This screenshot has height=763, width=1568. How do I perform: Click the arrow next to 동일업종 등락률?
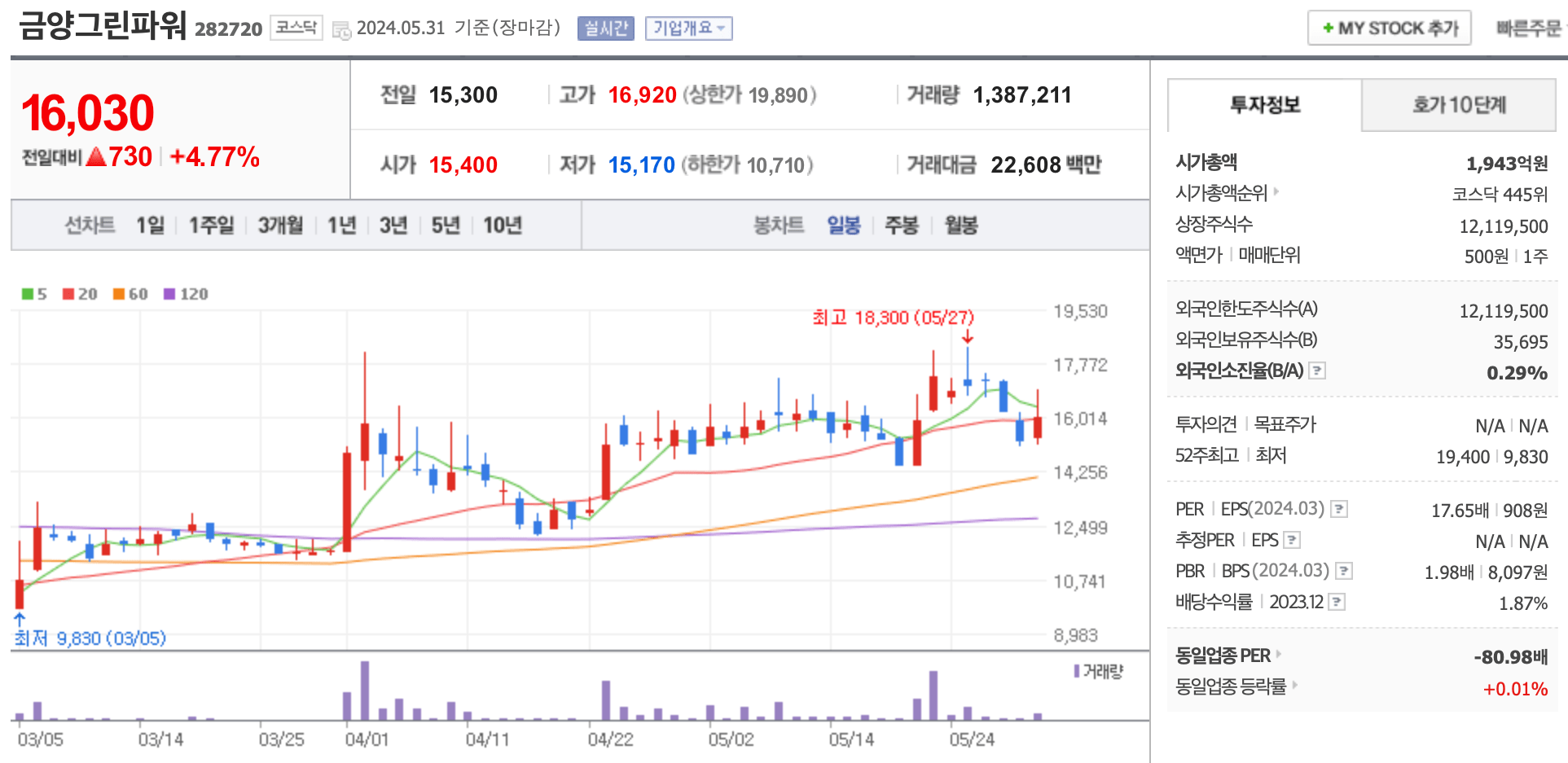pyautogui.click(x=1294, y=685)
